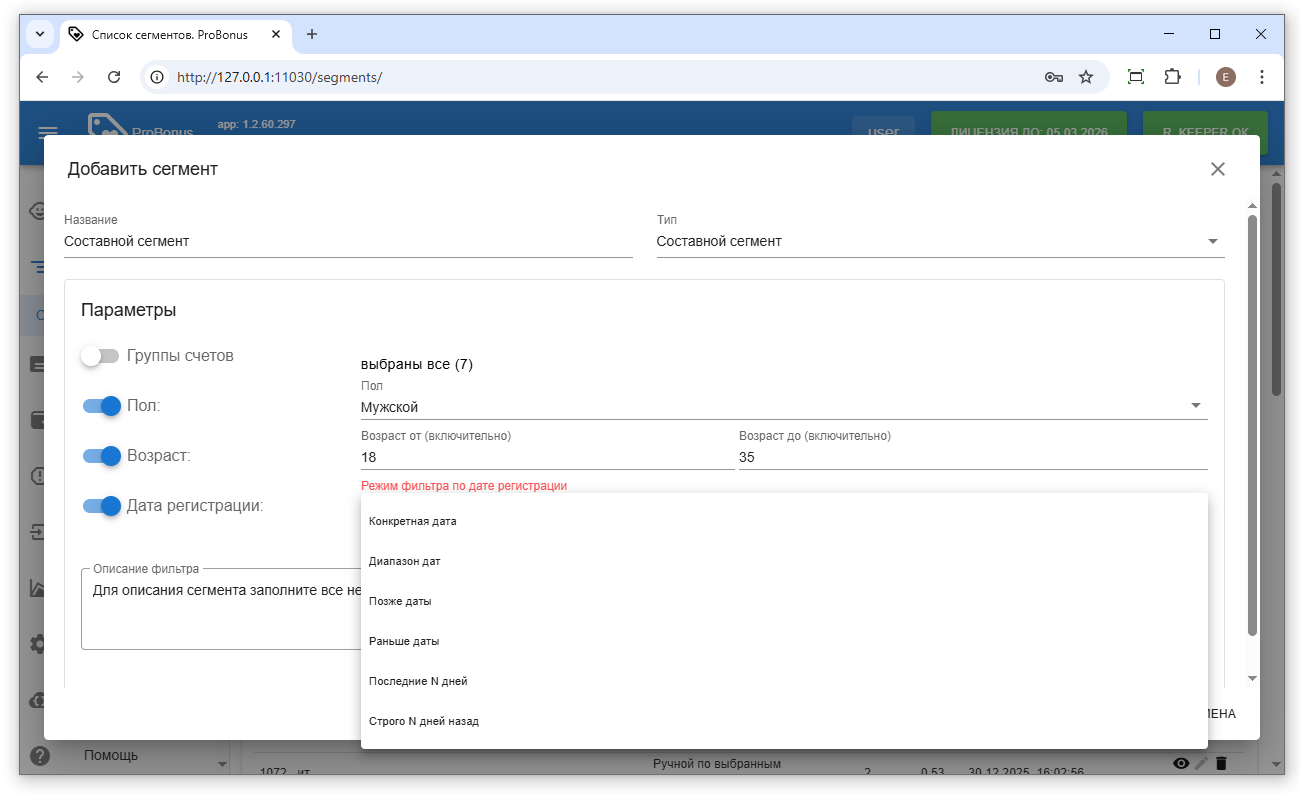The width and height of the screenshot is (1300, 795).
Task: Open the Тип dropdown for segment type
Action: pyautogui.click(x=939, y=242)
